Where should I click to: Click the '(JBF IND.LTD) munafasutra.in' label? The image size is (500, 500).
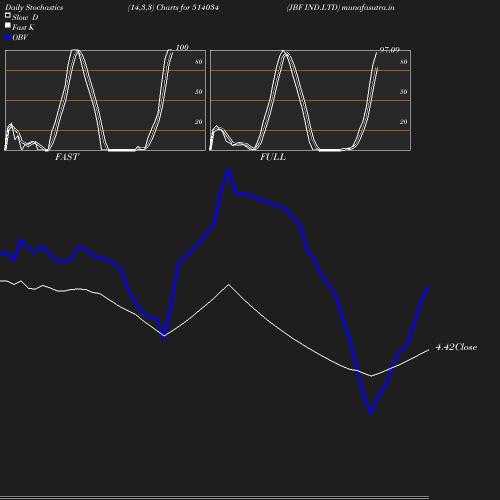tap(340, 7)
